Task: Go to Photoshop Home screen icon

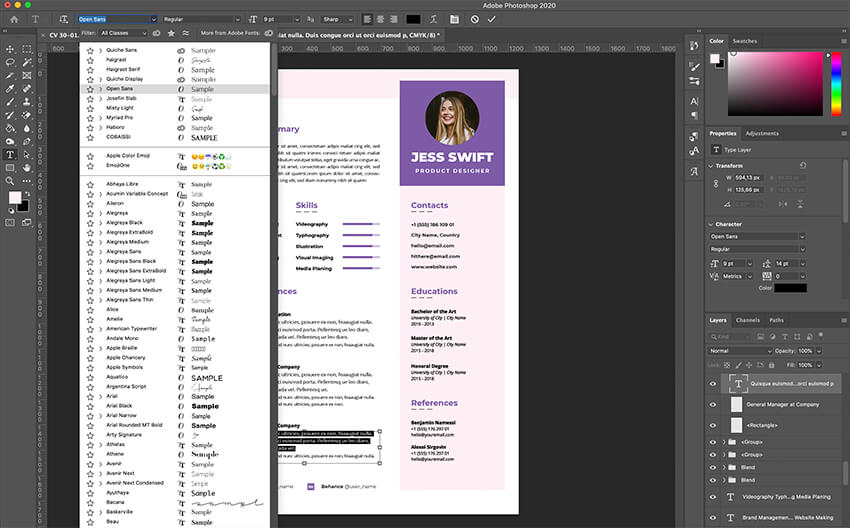Action: [x=14, y=20]
